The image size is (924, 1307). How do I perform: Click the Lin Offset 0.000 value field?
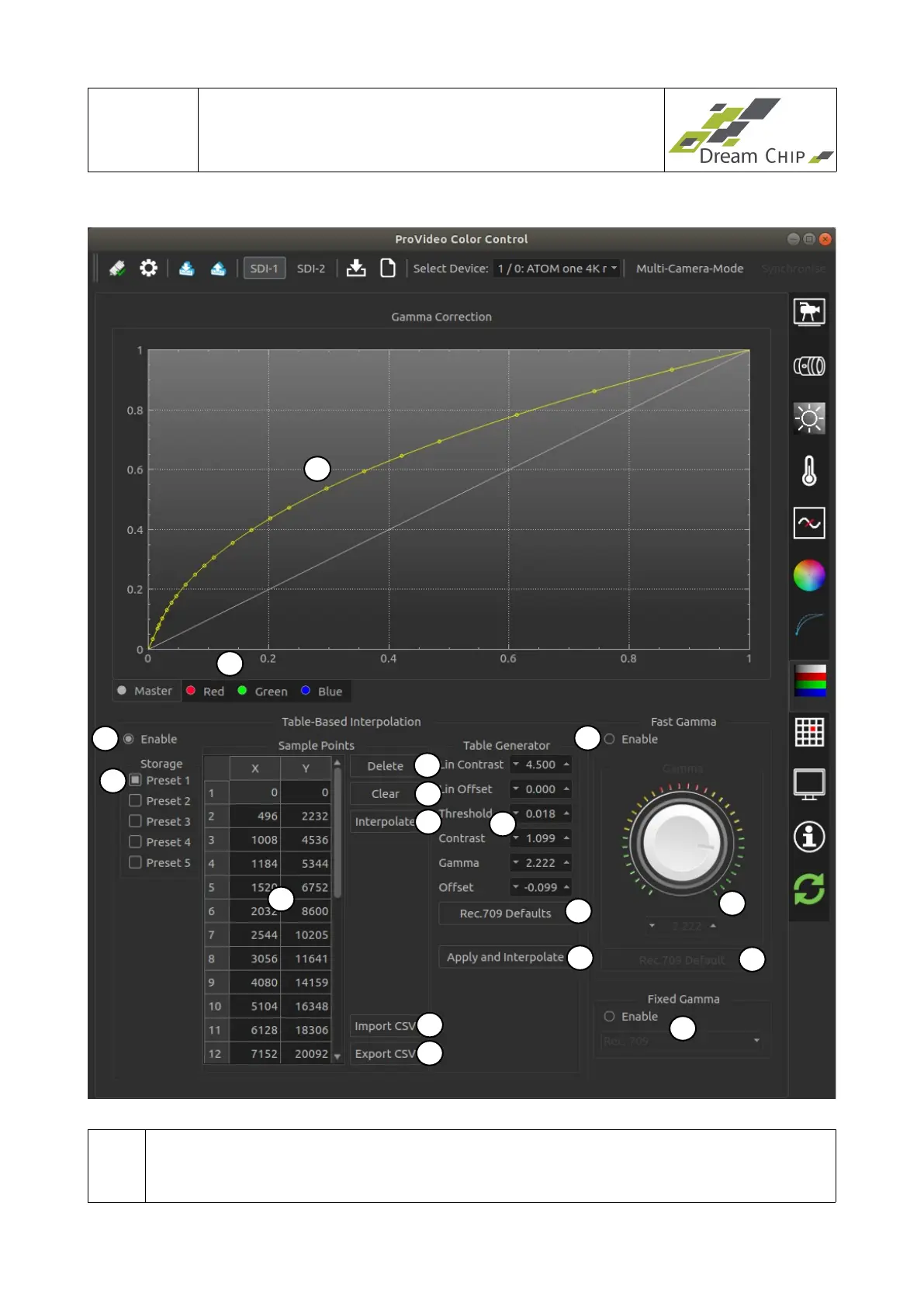[541, 789]
